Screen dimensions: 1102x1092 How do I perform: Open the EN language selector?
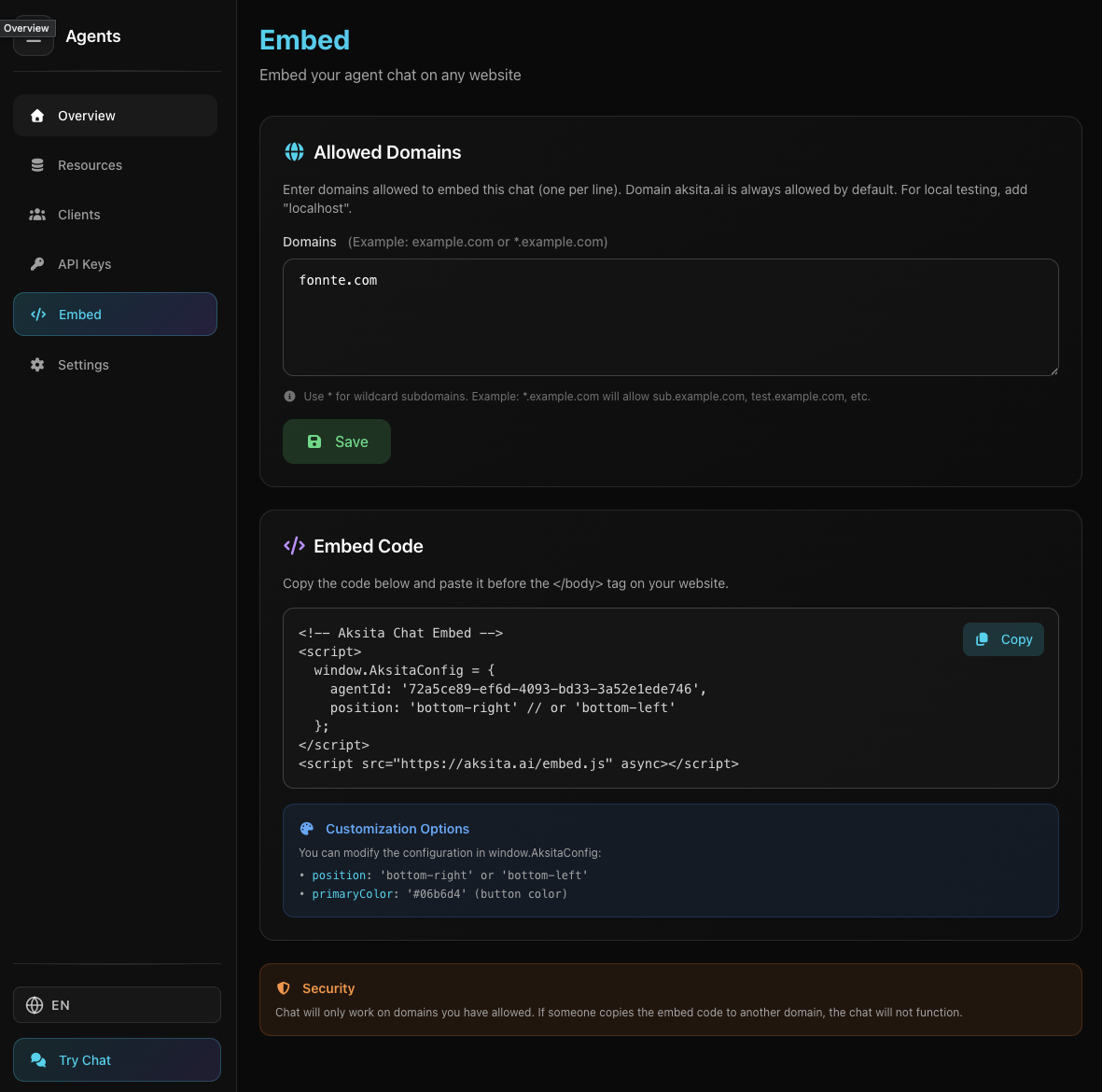(x=117, y=1005)
